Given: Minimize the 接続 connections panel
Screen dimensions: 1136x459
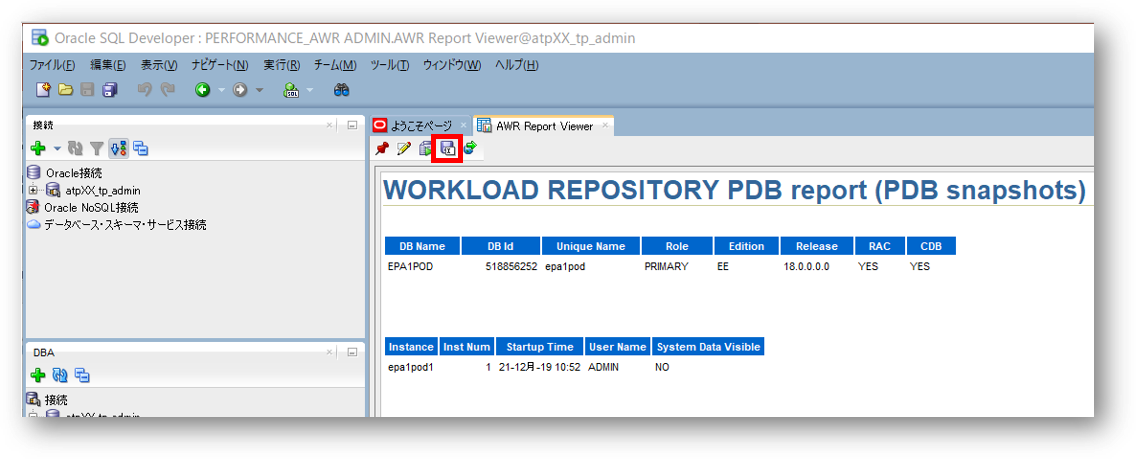Looking at the screenshot, I should pos(352,125).
